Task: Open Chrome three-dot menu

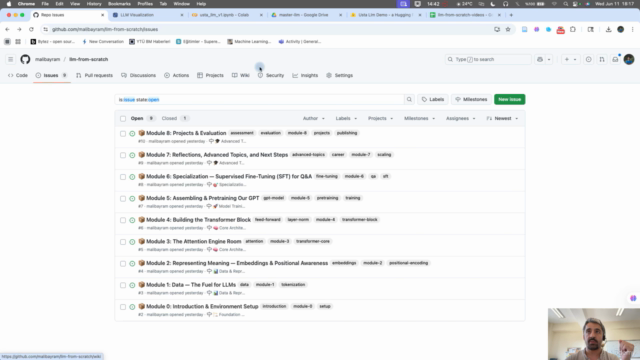Action: [633, 29]
